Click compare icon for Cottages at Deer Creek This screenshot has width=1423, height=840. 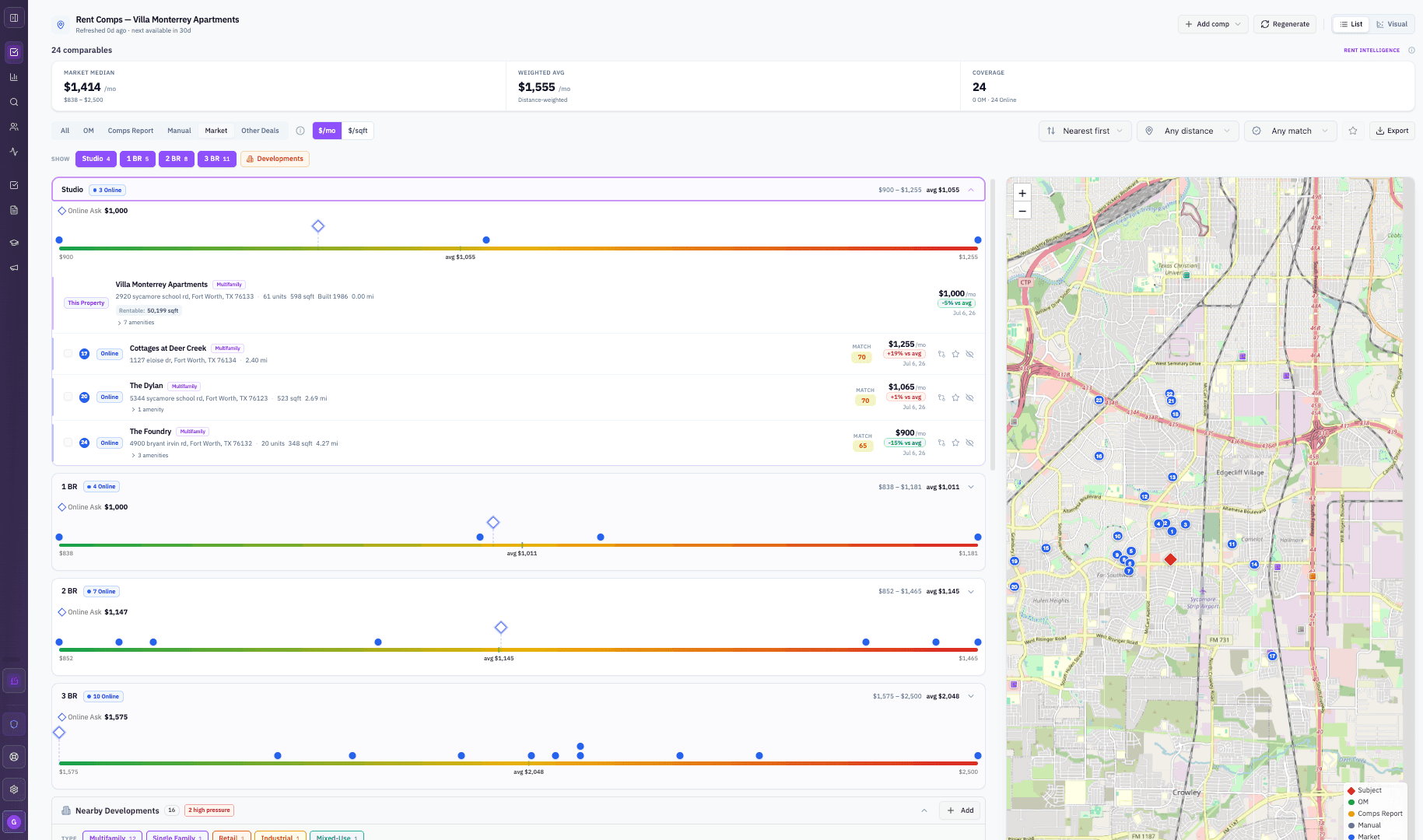(941, 354)
